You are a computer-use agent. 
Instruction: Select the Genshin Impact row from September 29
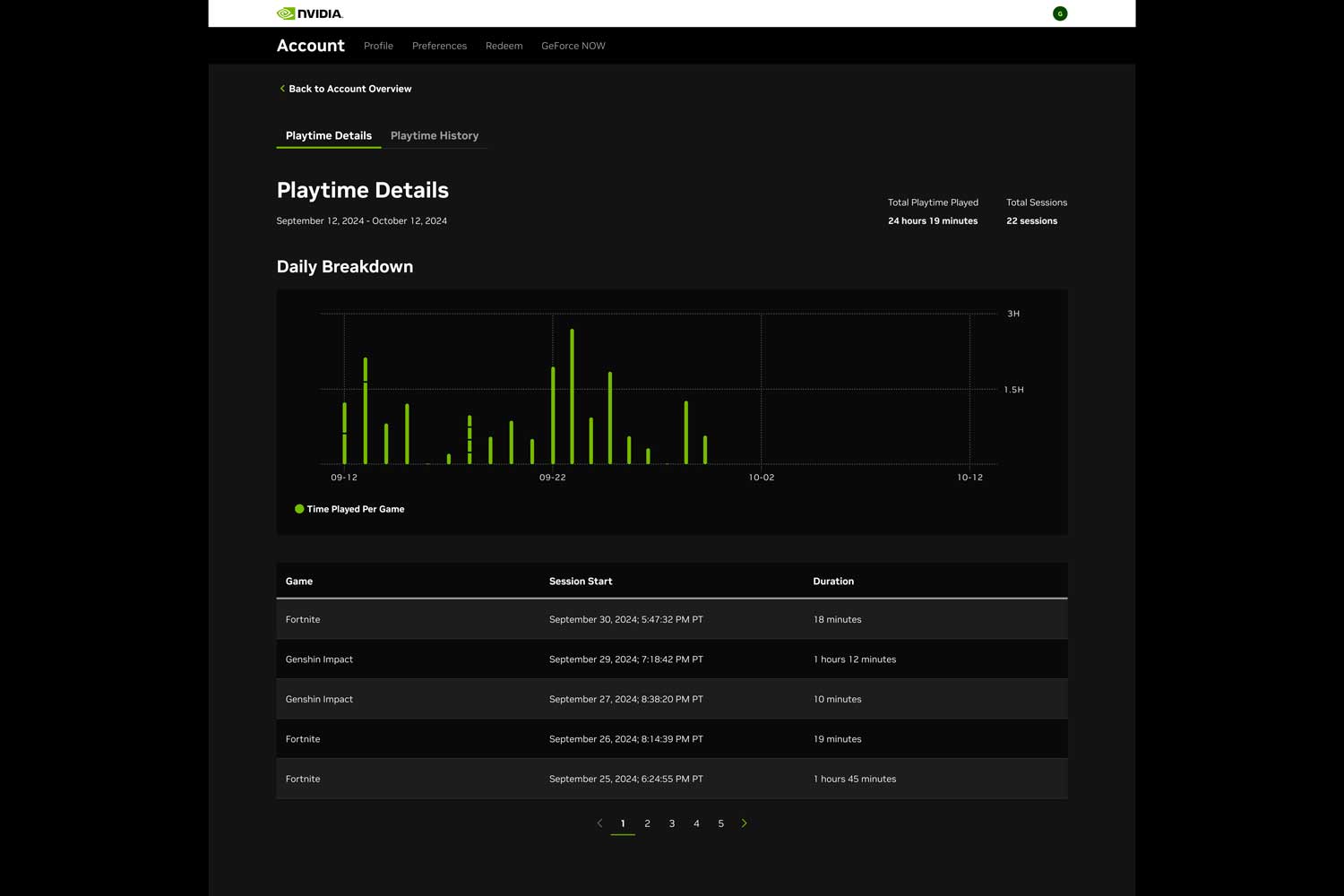pos(672,659)
